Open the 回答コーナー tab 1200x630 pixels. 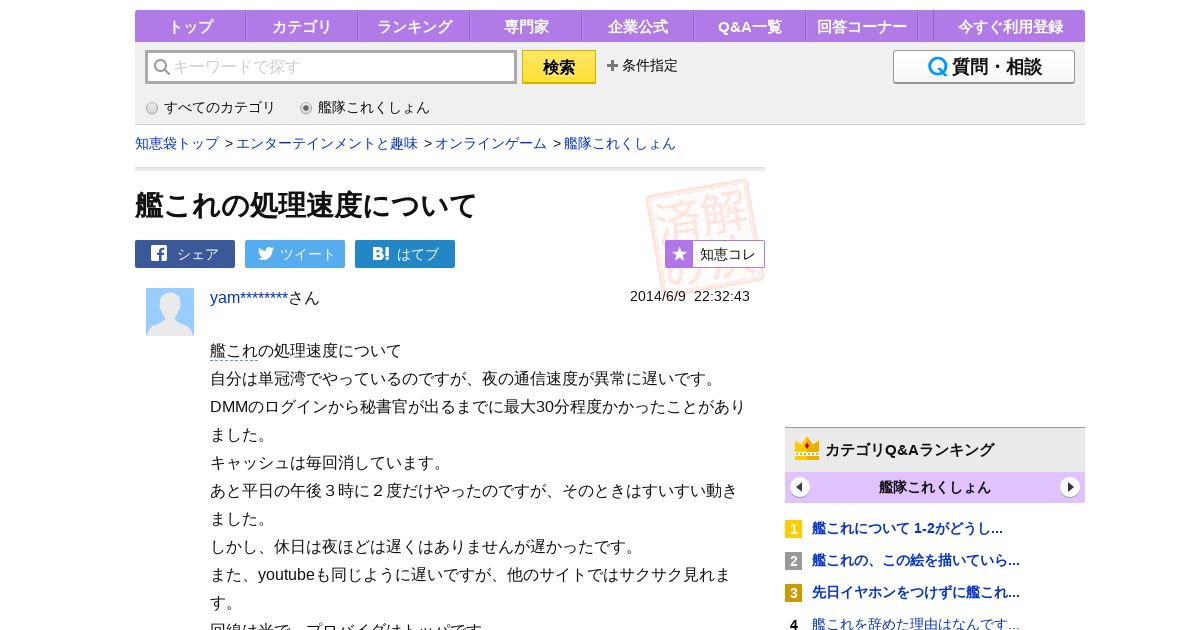[x=861, y=27]
